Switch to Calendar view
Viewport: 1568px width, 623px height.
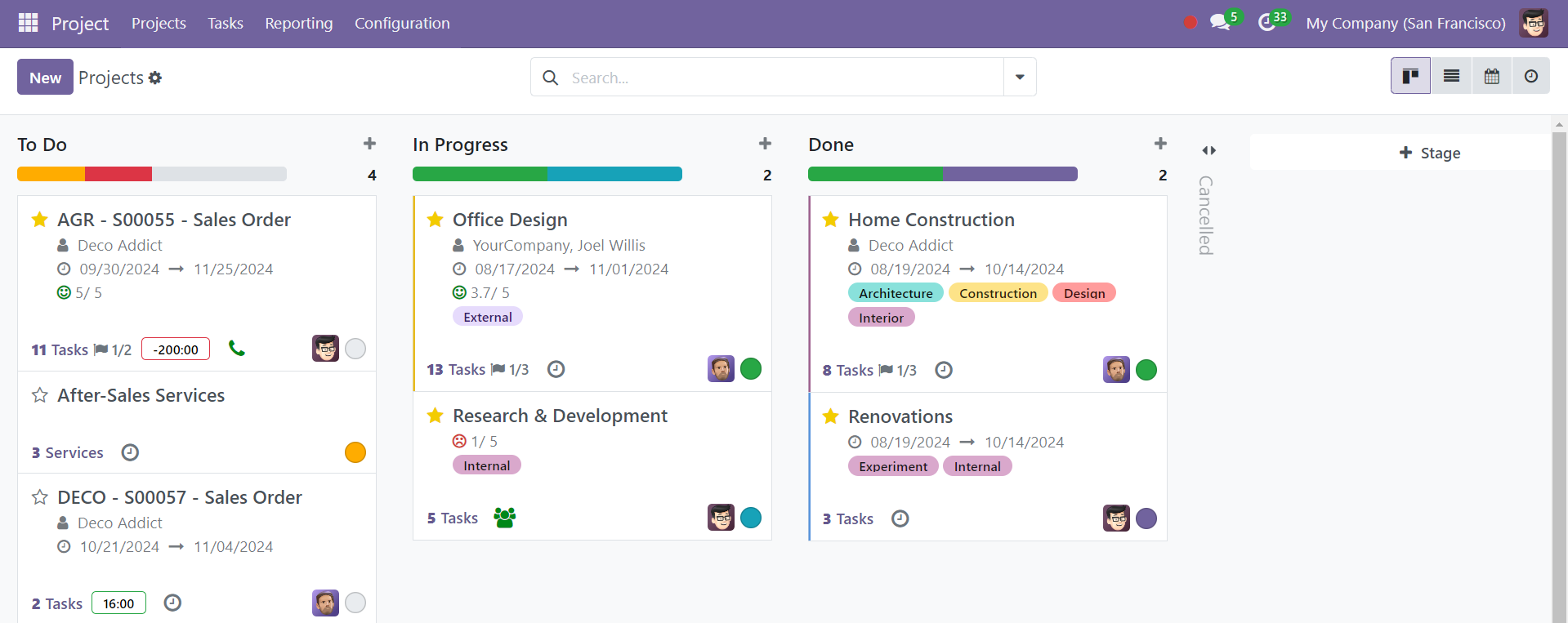1492,76
